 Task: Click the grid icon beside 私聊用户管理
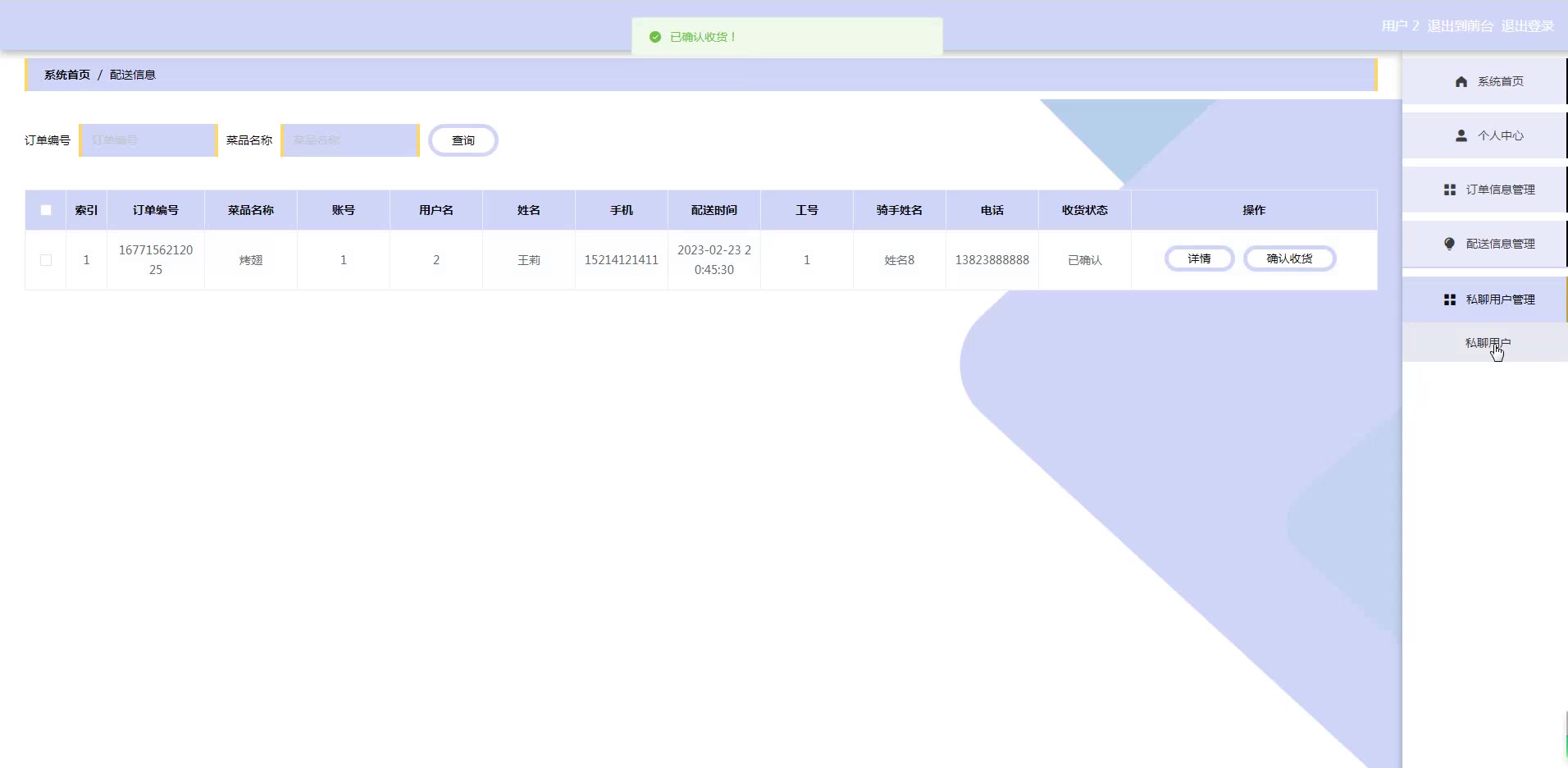coord(1449,299)
